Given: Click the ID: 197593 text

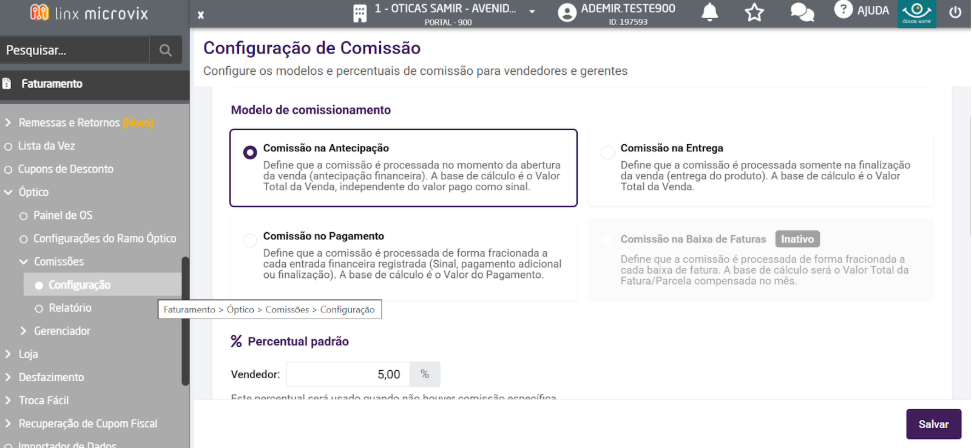Looking at the screenshot, I should [x=628, y=22].
